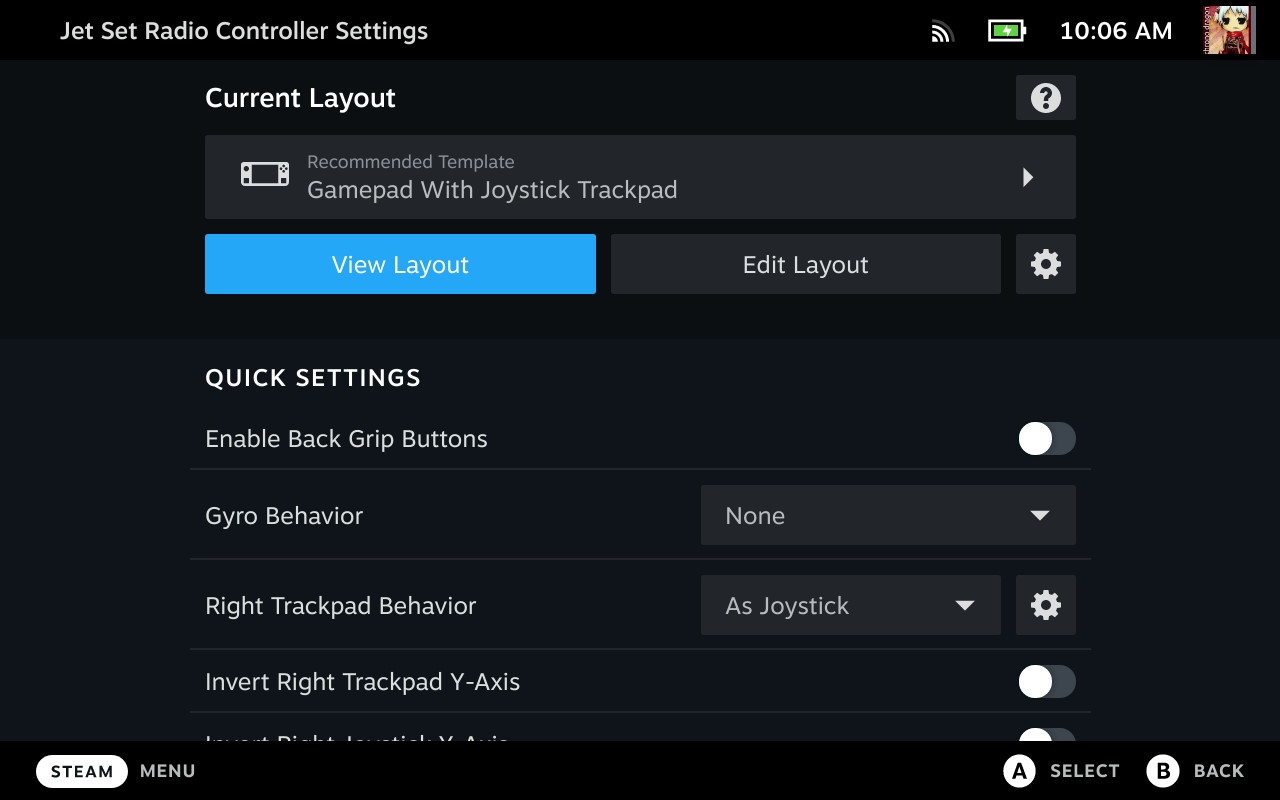The width and height of the screenshot is (1280, 800).
Task: Click the user profile avatar
Action: (x=1229, y=31)
